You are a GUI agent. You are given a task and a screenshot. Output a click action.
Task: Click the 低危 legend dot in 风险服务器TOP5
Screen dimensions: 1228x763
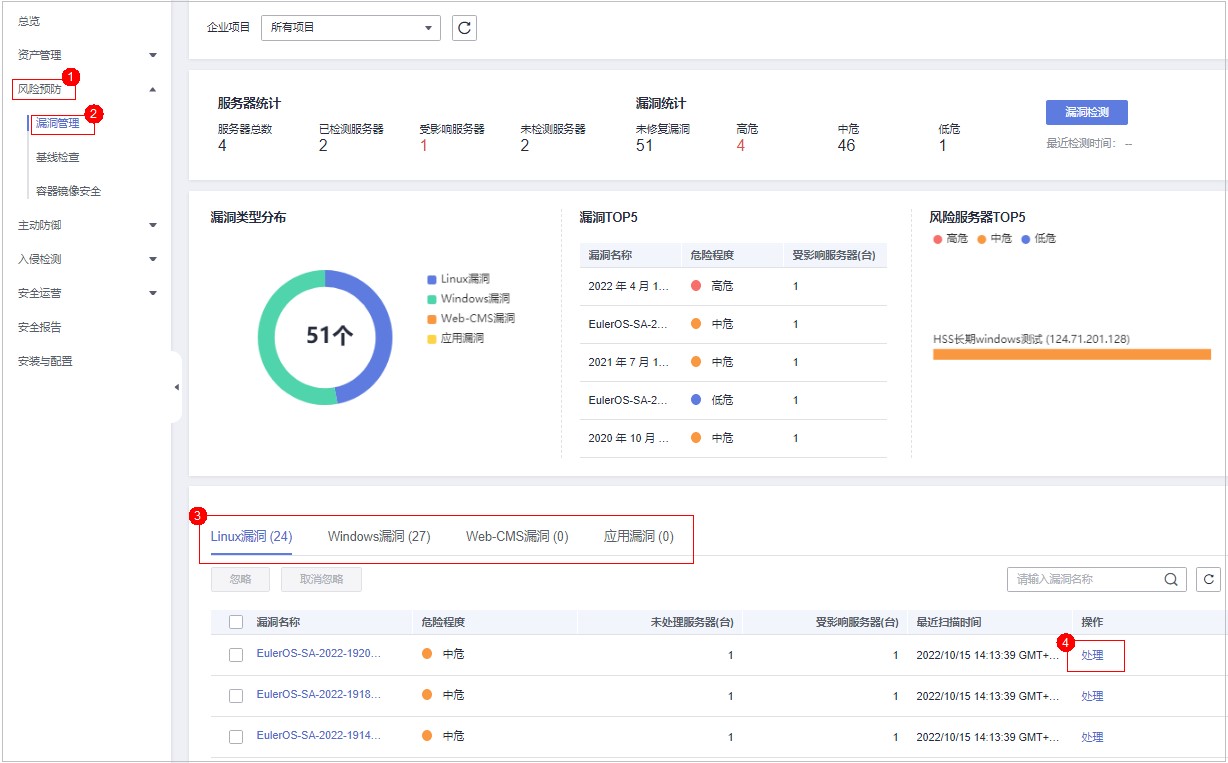tap(1026, 239)
